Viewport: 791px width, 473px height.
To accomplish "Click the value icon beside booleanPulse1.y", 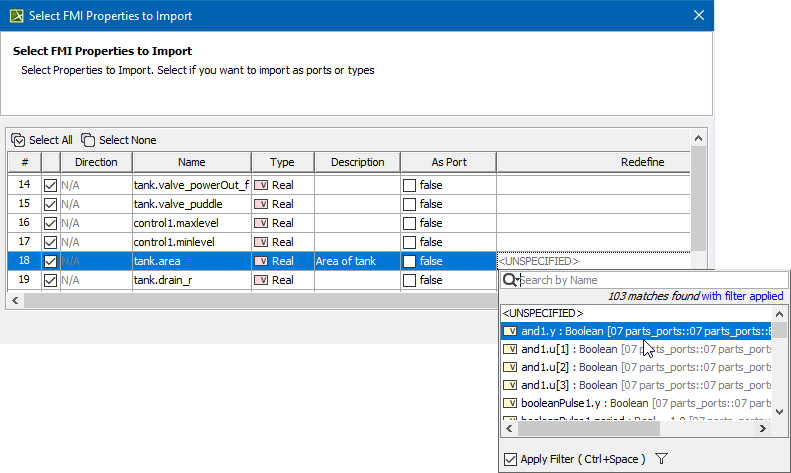I will [x=510, y=403].
